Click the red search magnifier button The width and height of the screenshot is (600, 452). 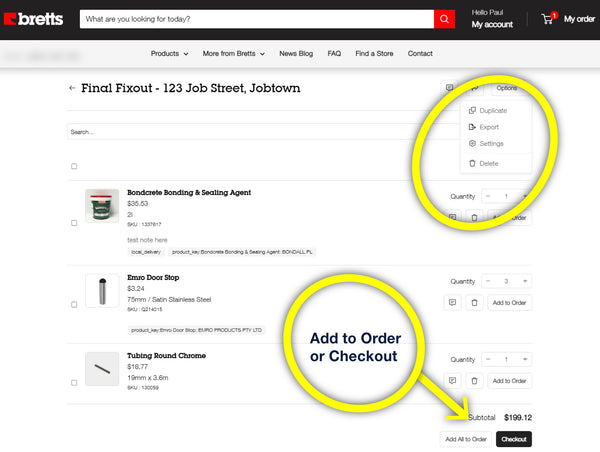pos(444,19)
